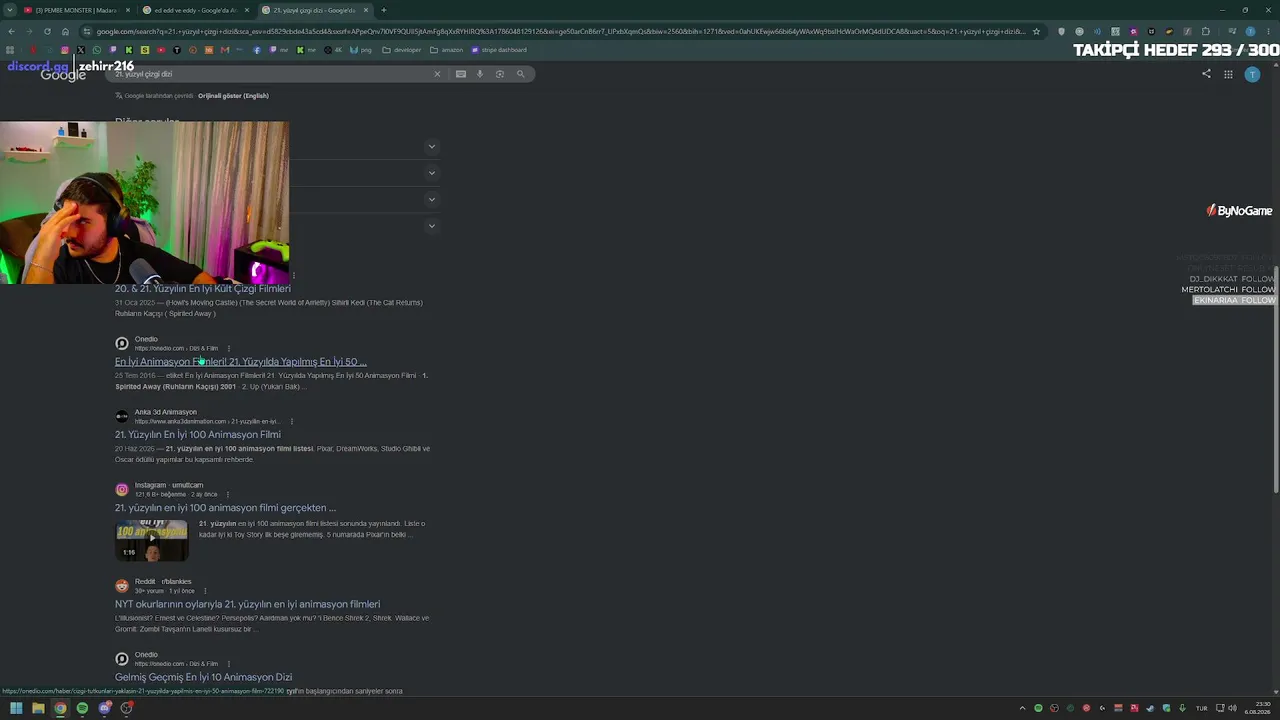Open Reddit result NYT okurlarının oylarıyla
The height and width of the screenshot is (720, 1280).
[247, 604]
